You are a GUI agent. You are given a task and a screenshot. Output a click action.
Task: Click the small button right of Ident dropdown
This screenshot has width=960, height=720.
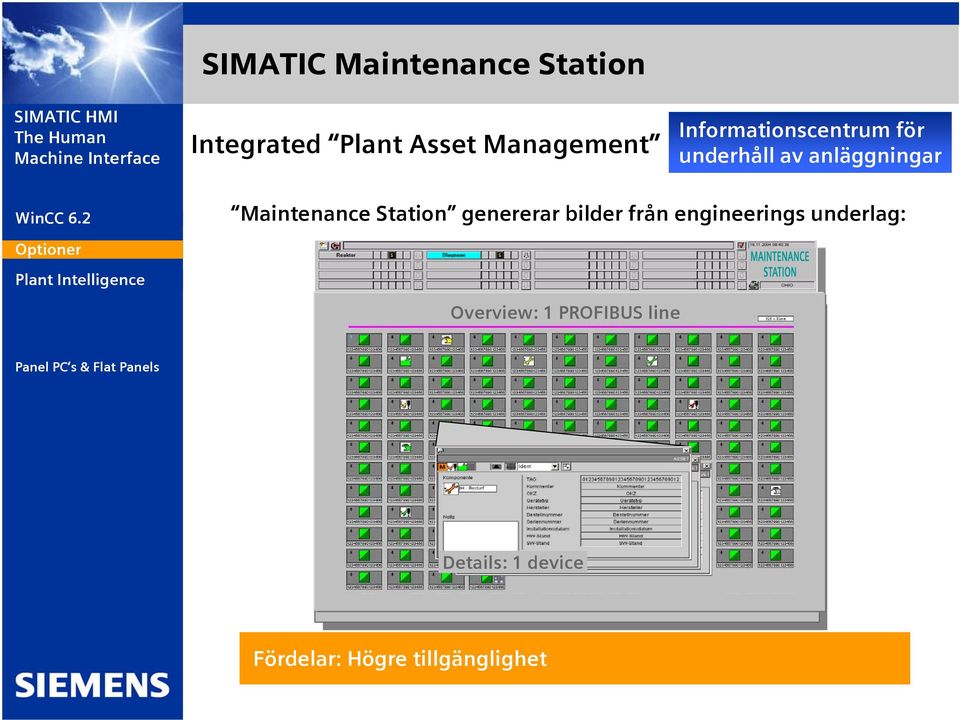click(x=566, y=467)
